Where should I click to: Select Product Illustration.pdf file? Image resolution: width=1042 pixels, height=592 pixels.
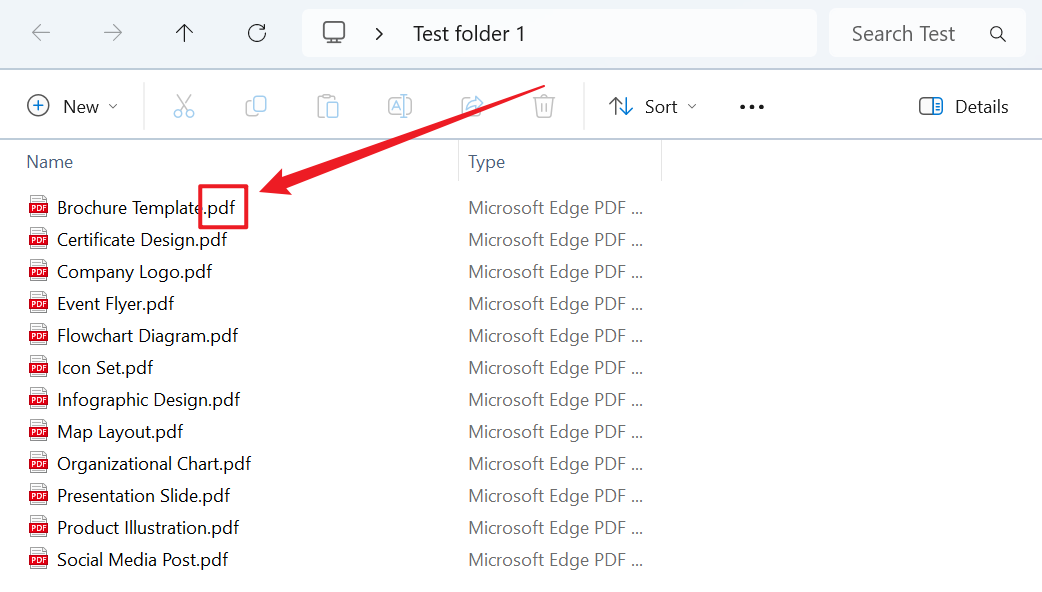click(148, 528)
